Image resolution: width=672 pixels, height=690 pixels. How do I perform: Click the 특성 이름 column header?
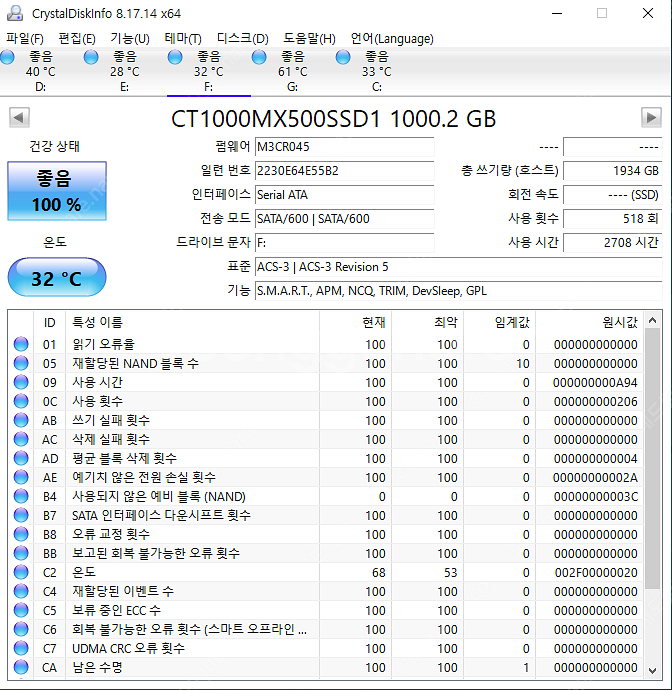[192, 322]
